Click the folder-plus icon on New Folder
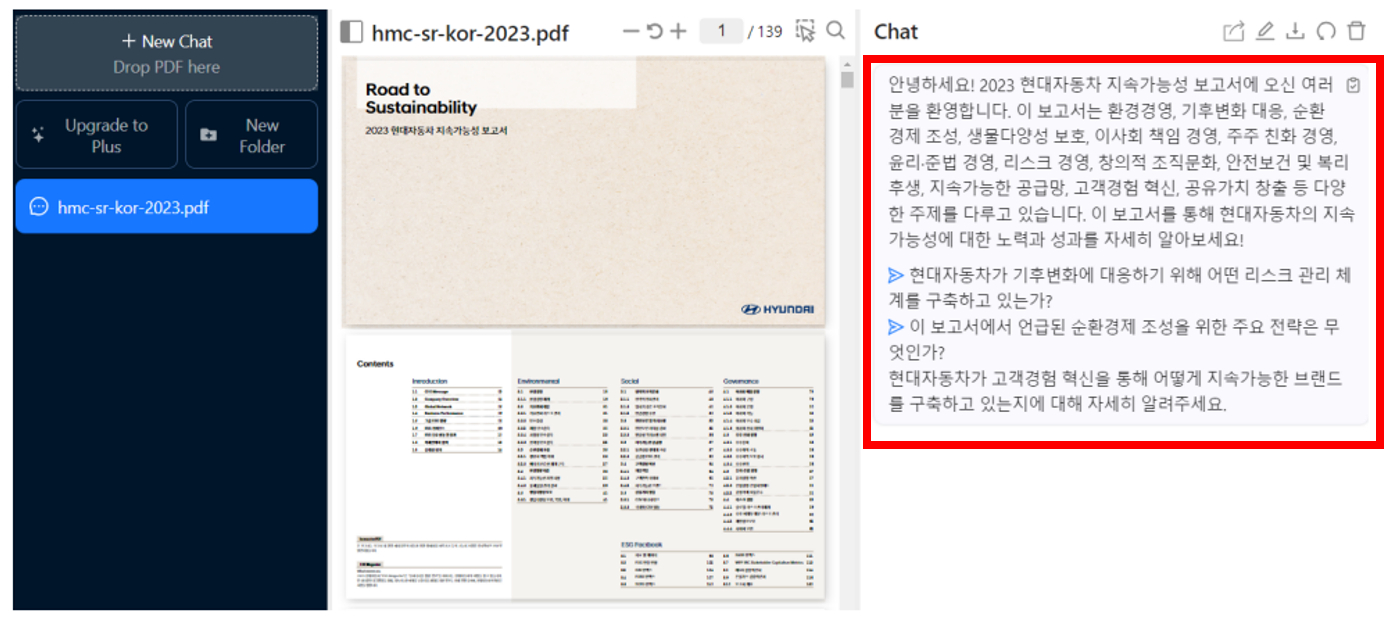 coord(208,135)
